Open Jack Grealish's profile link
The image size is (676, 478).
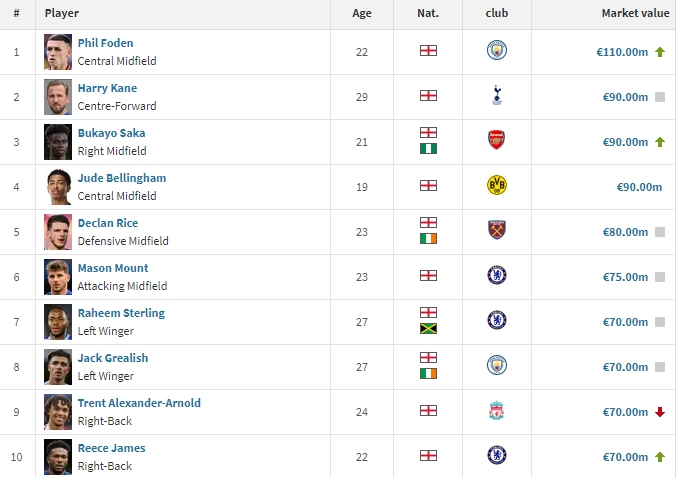(113, 358)
